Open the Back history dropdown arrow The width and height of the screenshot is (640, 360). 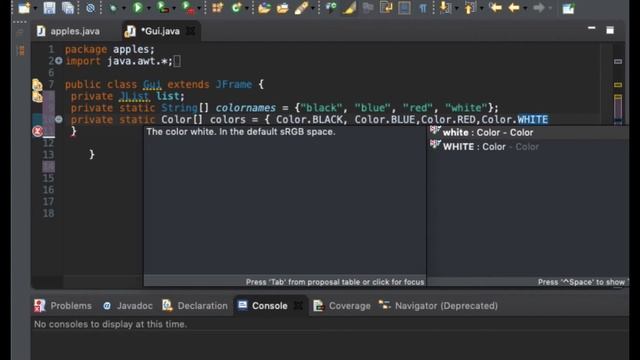pyautogui.click(x=525, y=9)
